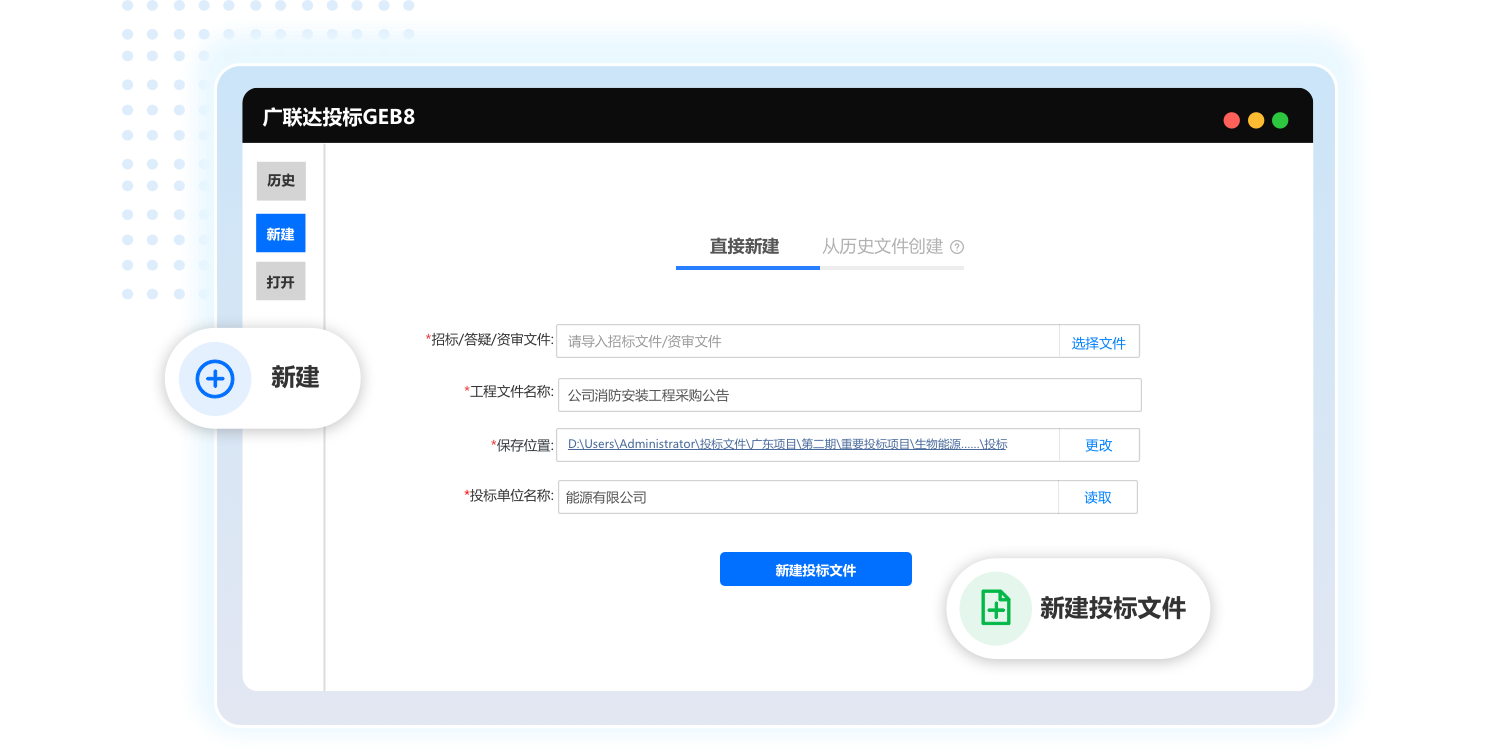Screen dimensions: 1500x750
Task: Click the 读取 button
Action: coord(1098,497)
